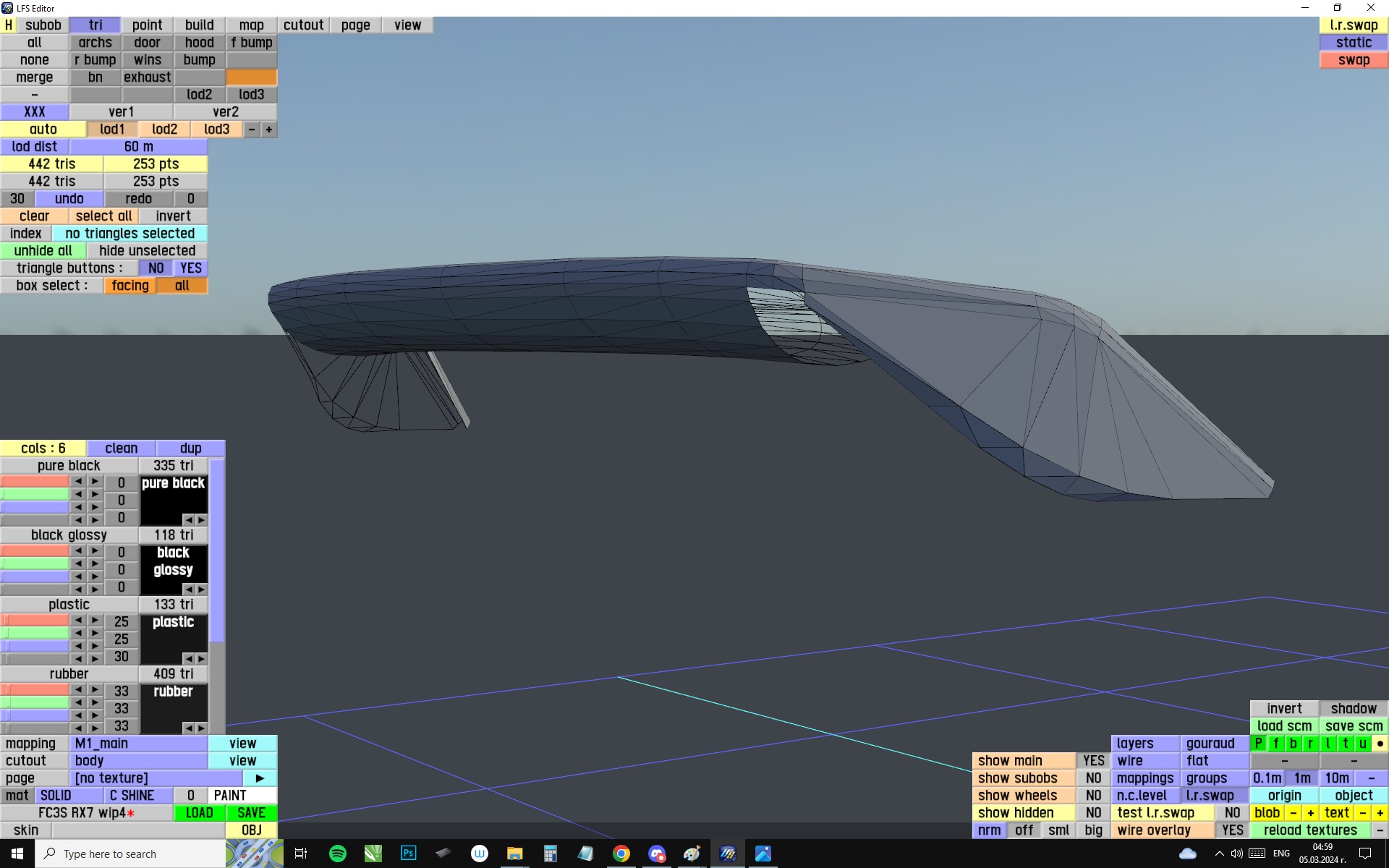Switch to the point mode tab
Image resolution: width=1389 pixels, height=868 pixels.
point(147,25)
